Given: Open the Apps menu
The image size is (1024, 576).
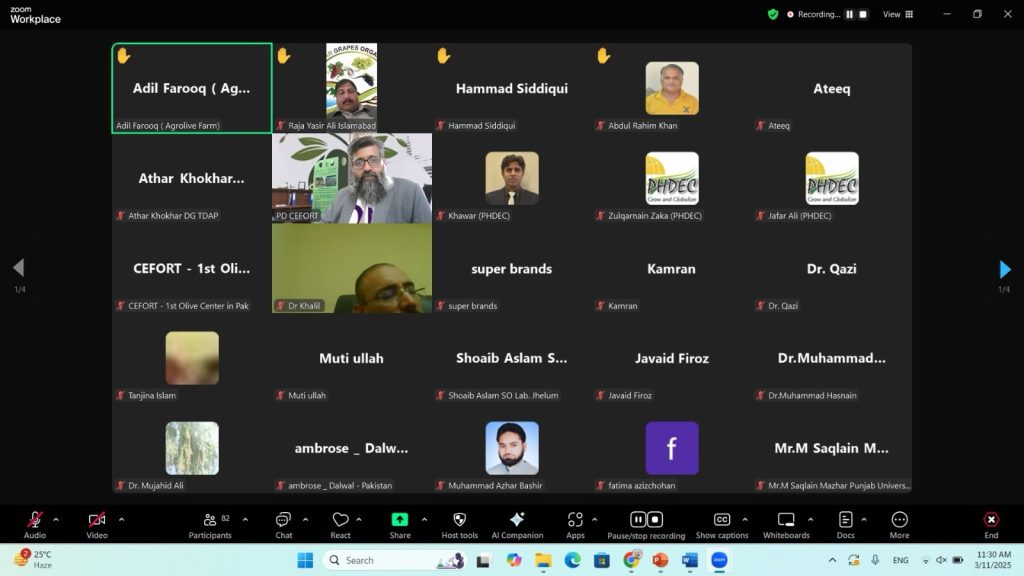Looking at the screenshot, I should (575, 524).
